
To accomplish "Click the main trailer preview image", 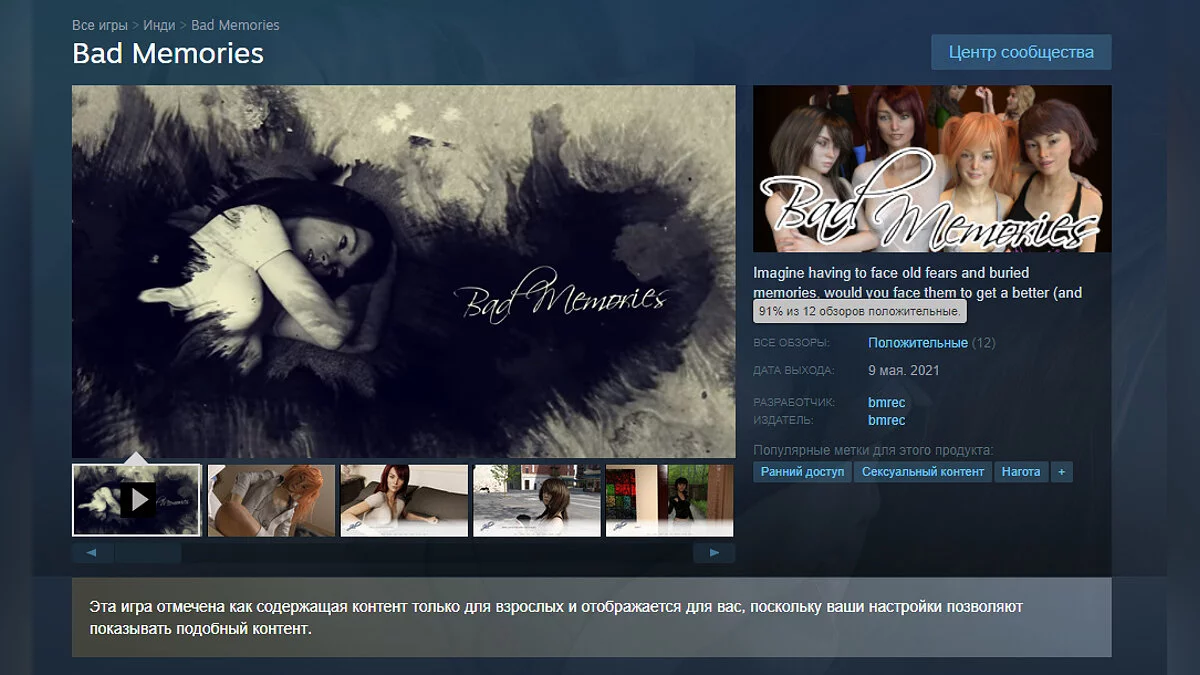I will pos(404,271).
